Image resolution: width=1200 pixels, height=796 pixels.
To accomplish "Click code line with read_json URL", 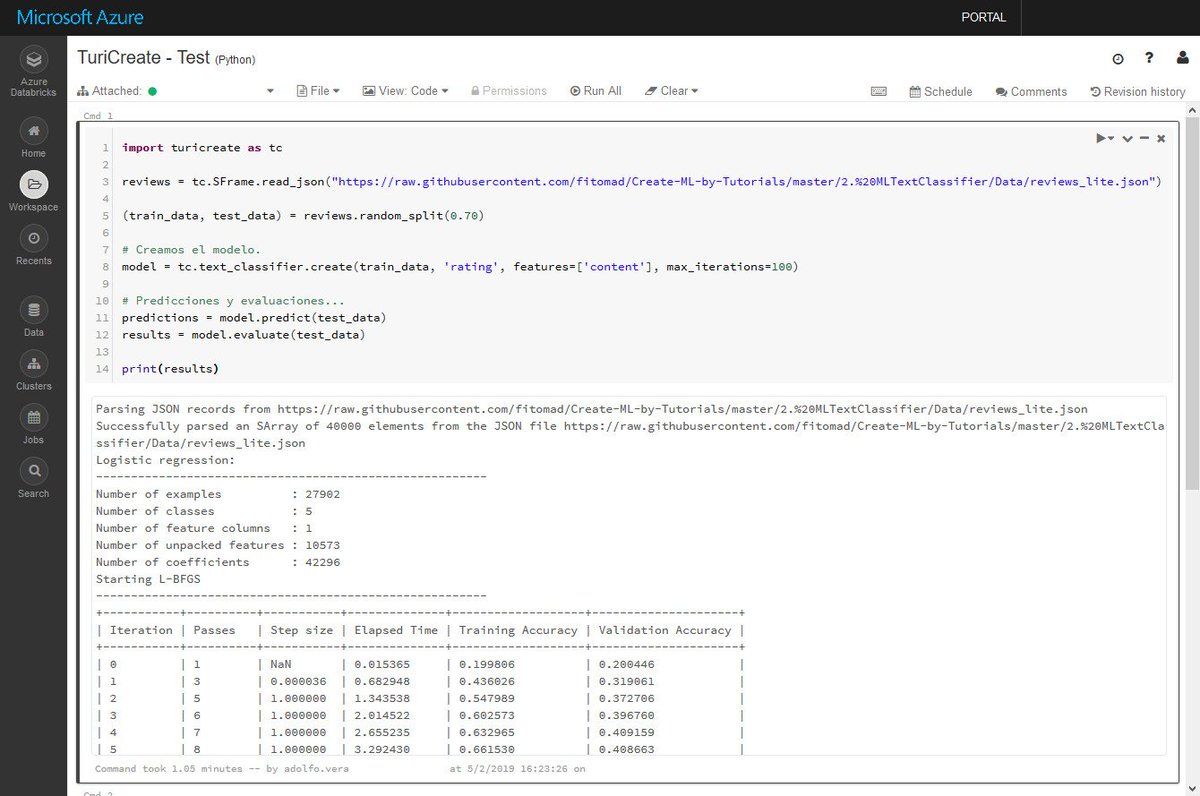I will coord(641,182).
